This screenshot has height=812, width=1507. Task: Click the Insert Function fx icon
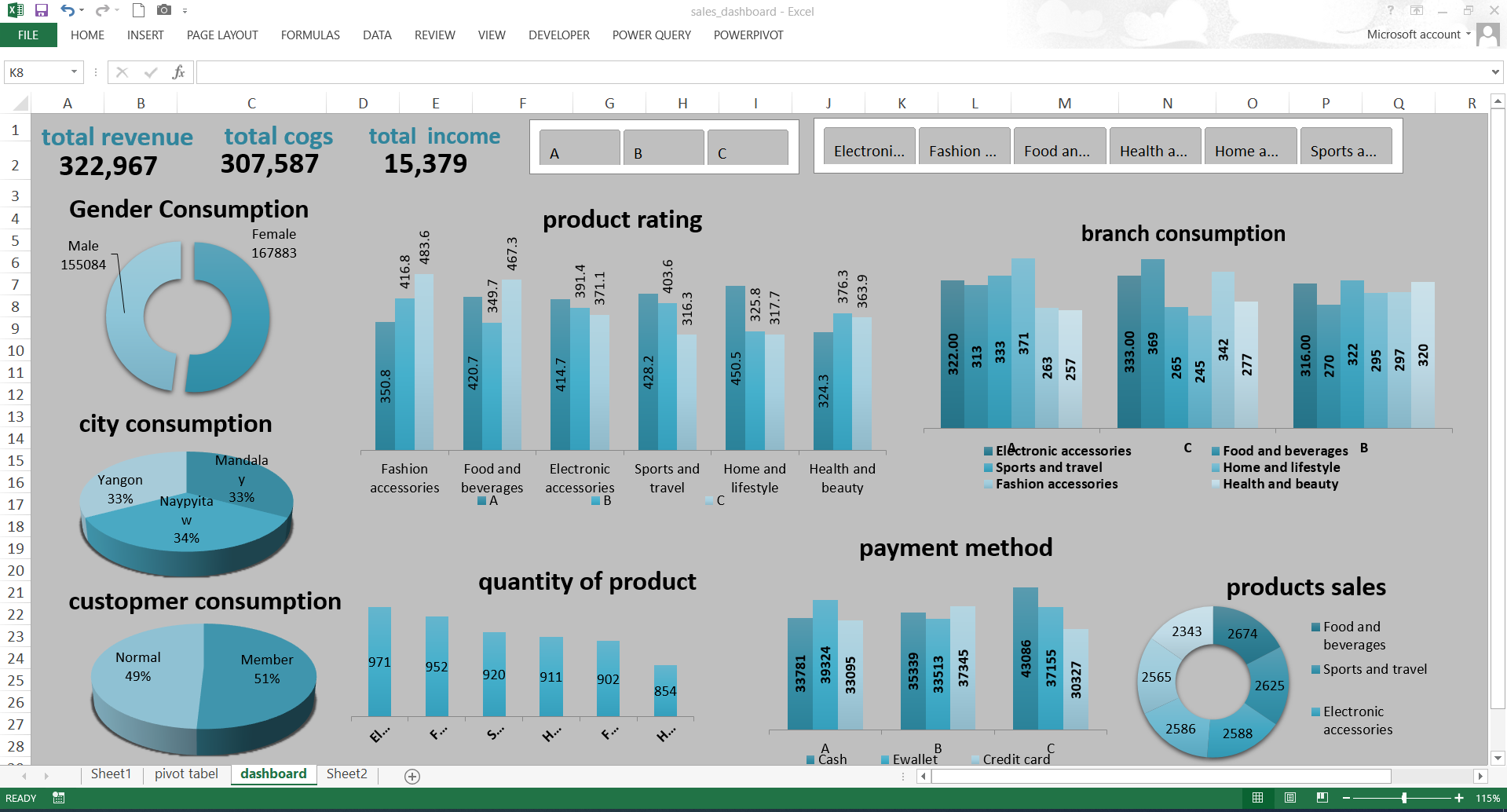tap(178, 72)
